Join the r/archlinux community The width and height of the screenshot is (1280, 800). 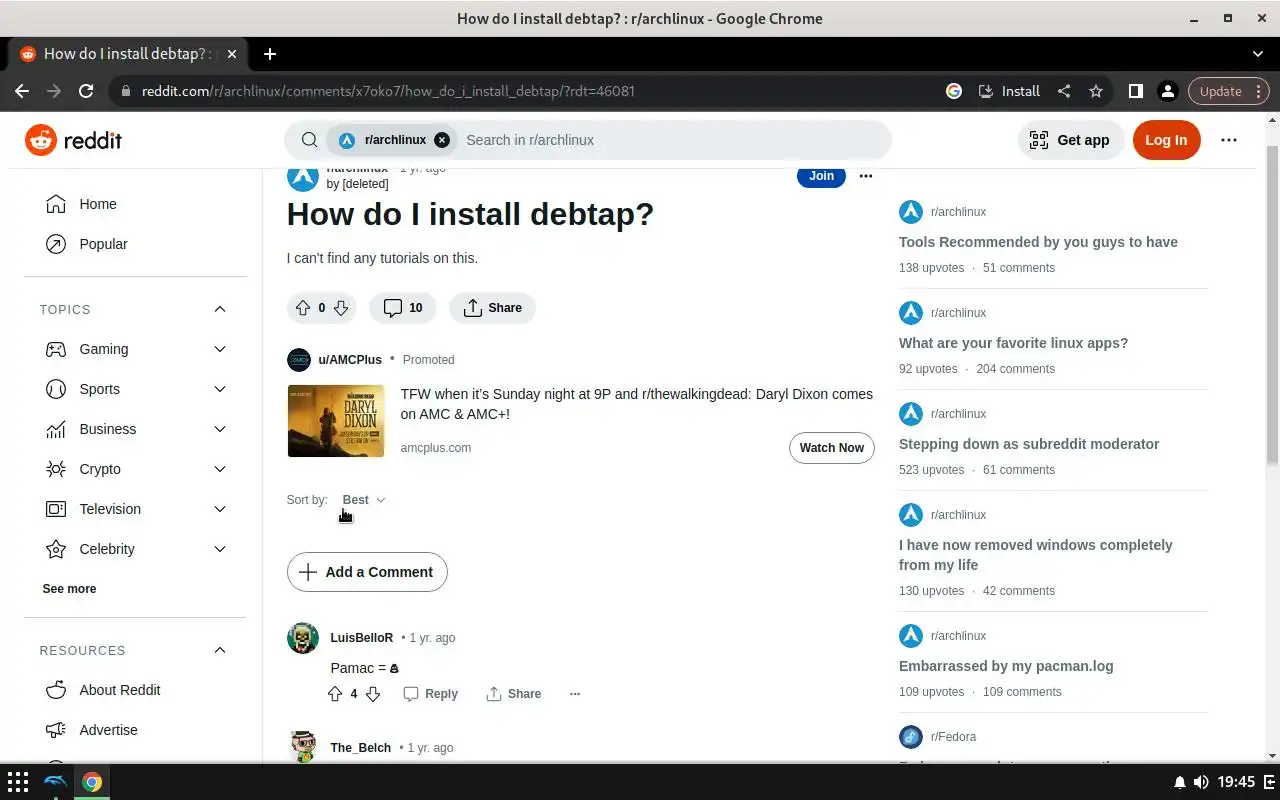[x=821, y=176]
